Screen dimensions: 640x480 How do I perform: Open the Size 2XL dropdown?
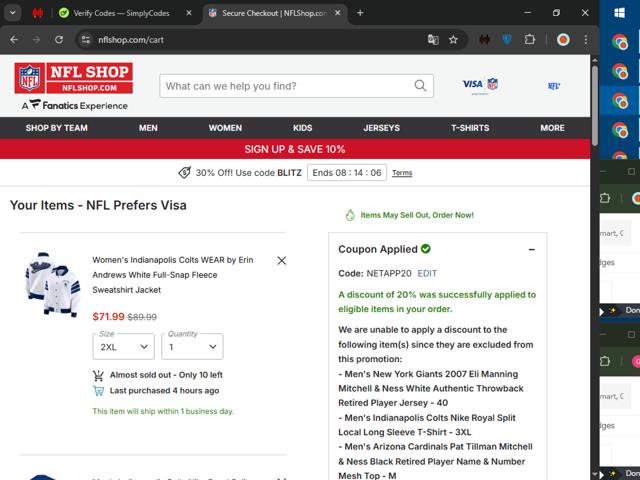click(x=124, y=347)
